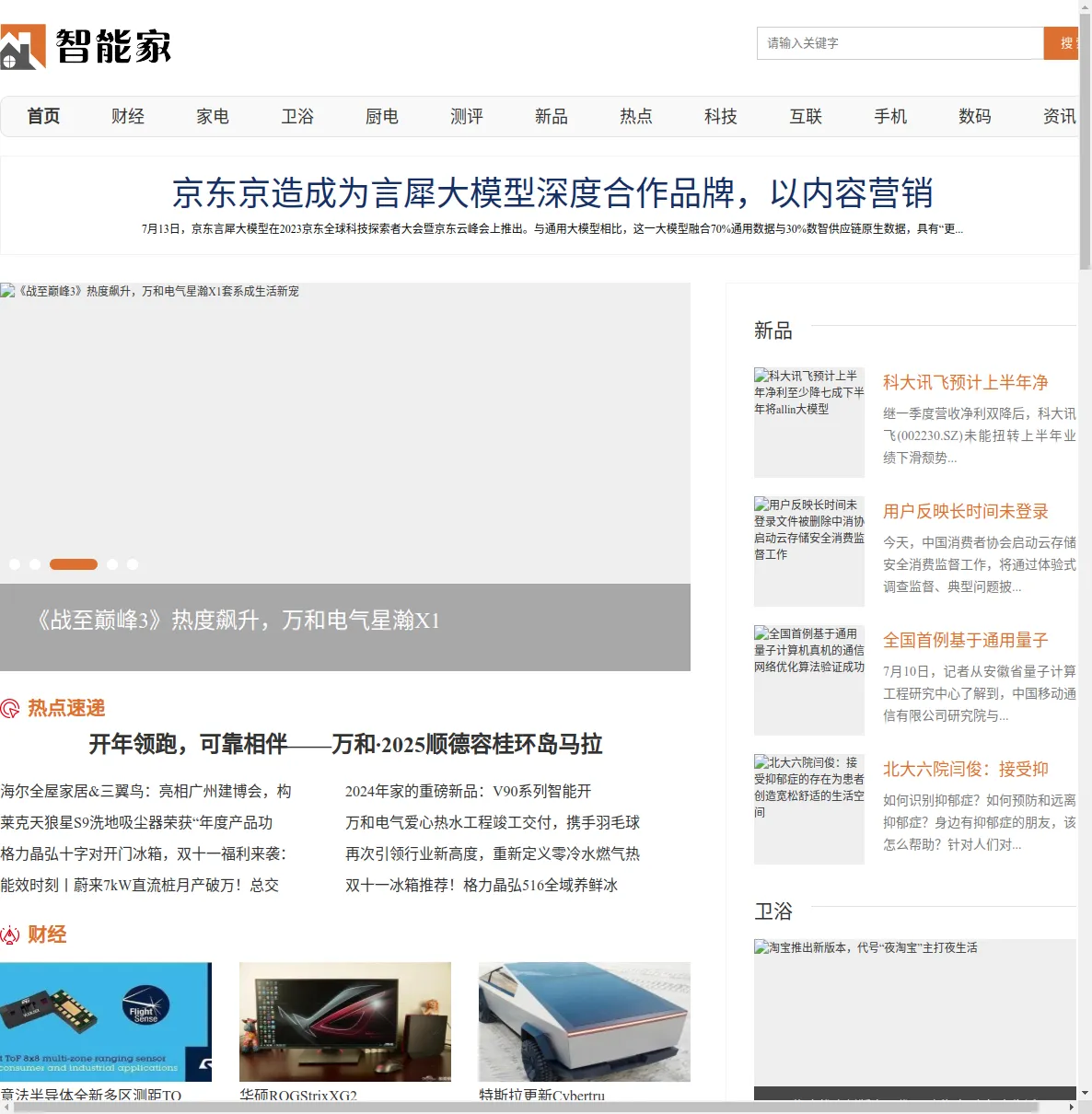This screenshot has width=1092, height=1114.
Task: Open article title 北大六院闫俊：接受抑
Action: tap(966, 770)
